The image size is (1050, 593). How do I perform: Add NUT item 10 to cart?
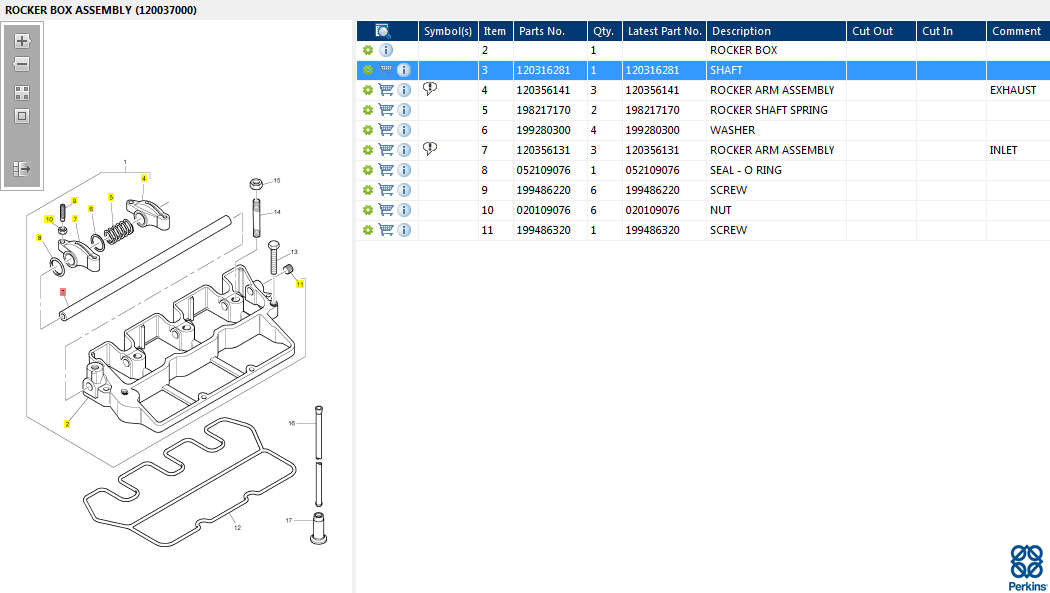coord(386,210)
